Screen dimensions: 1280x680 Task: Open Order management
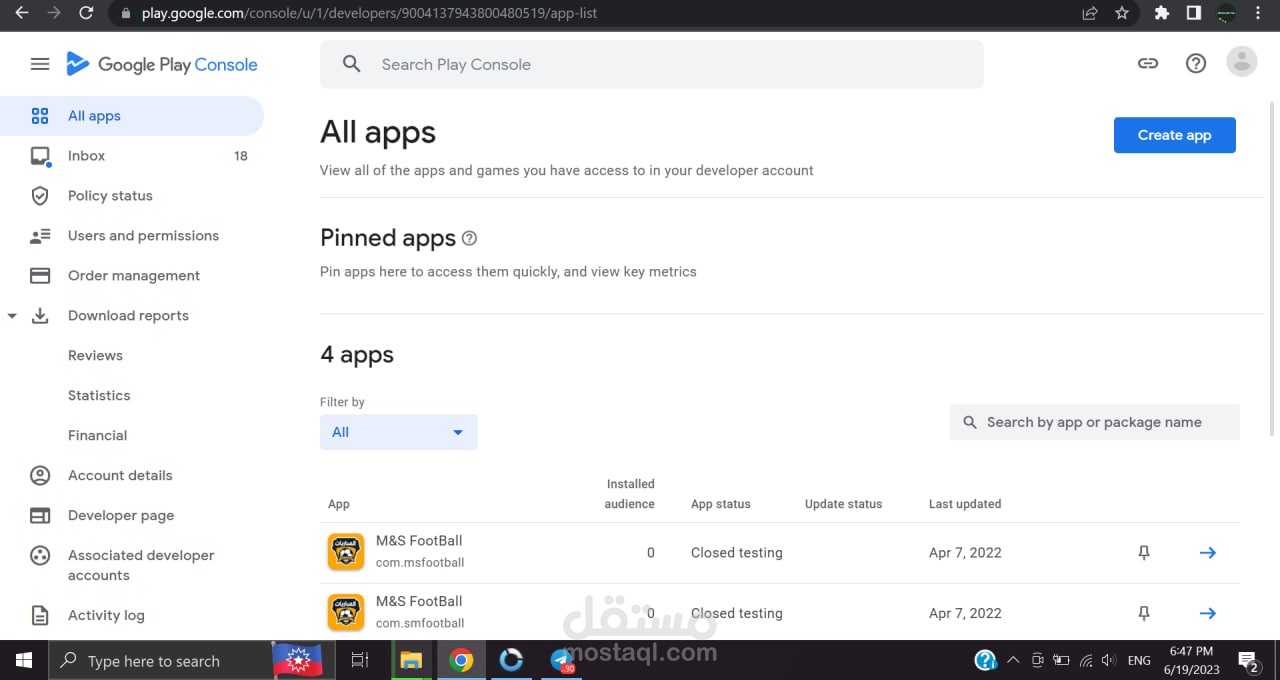132,276
